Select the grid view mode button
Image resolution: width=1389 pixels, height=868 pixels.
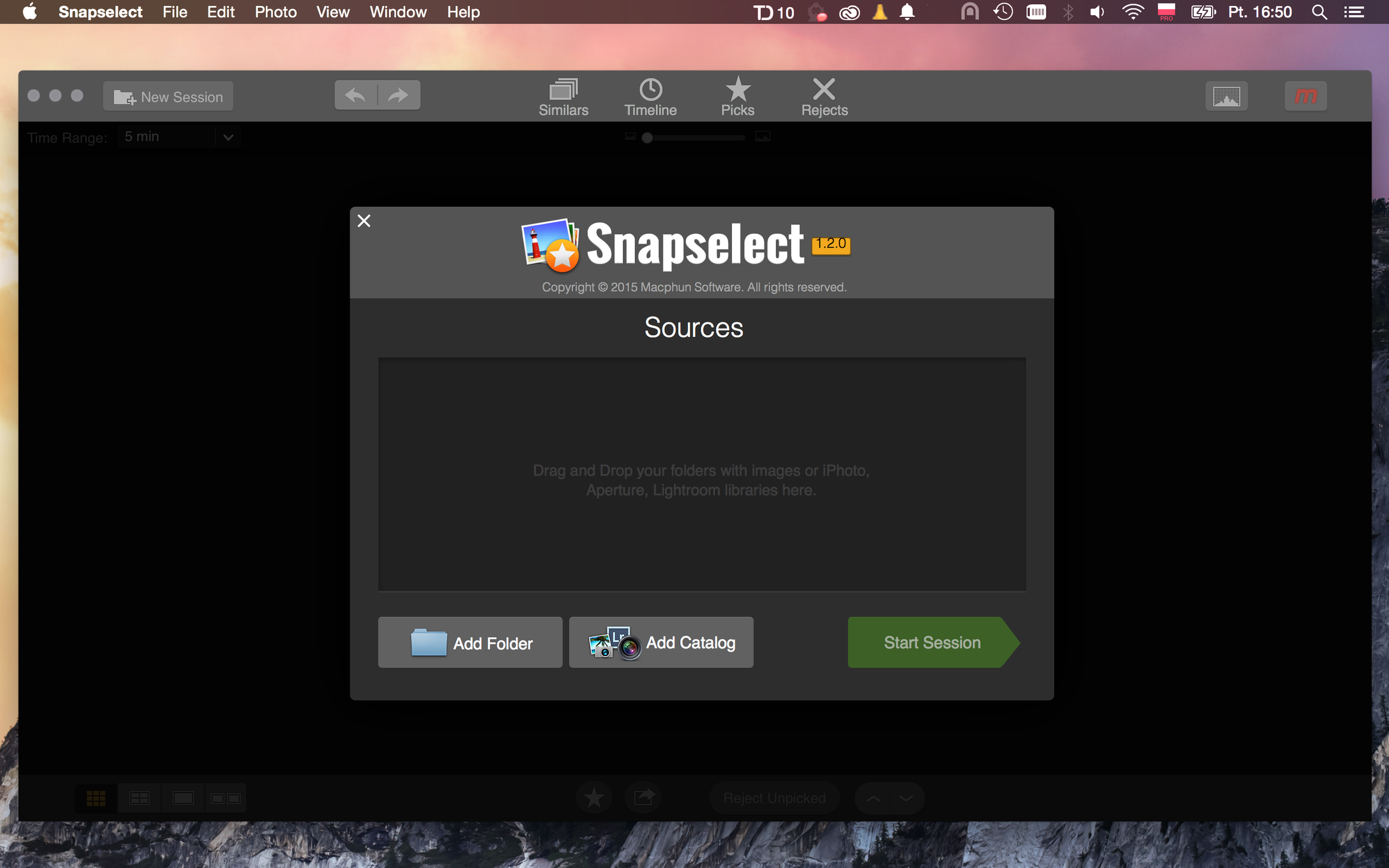96,798
